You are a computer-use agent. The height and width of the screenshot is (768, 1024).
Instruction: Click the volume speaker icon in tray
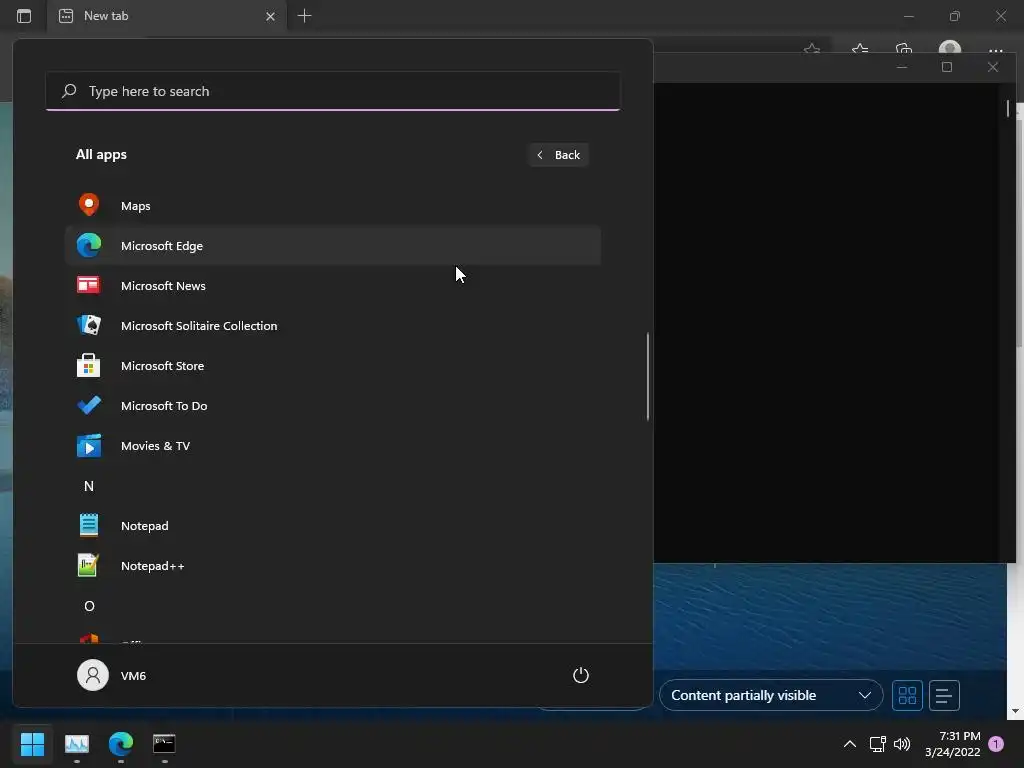tap(902, 744)
